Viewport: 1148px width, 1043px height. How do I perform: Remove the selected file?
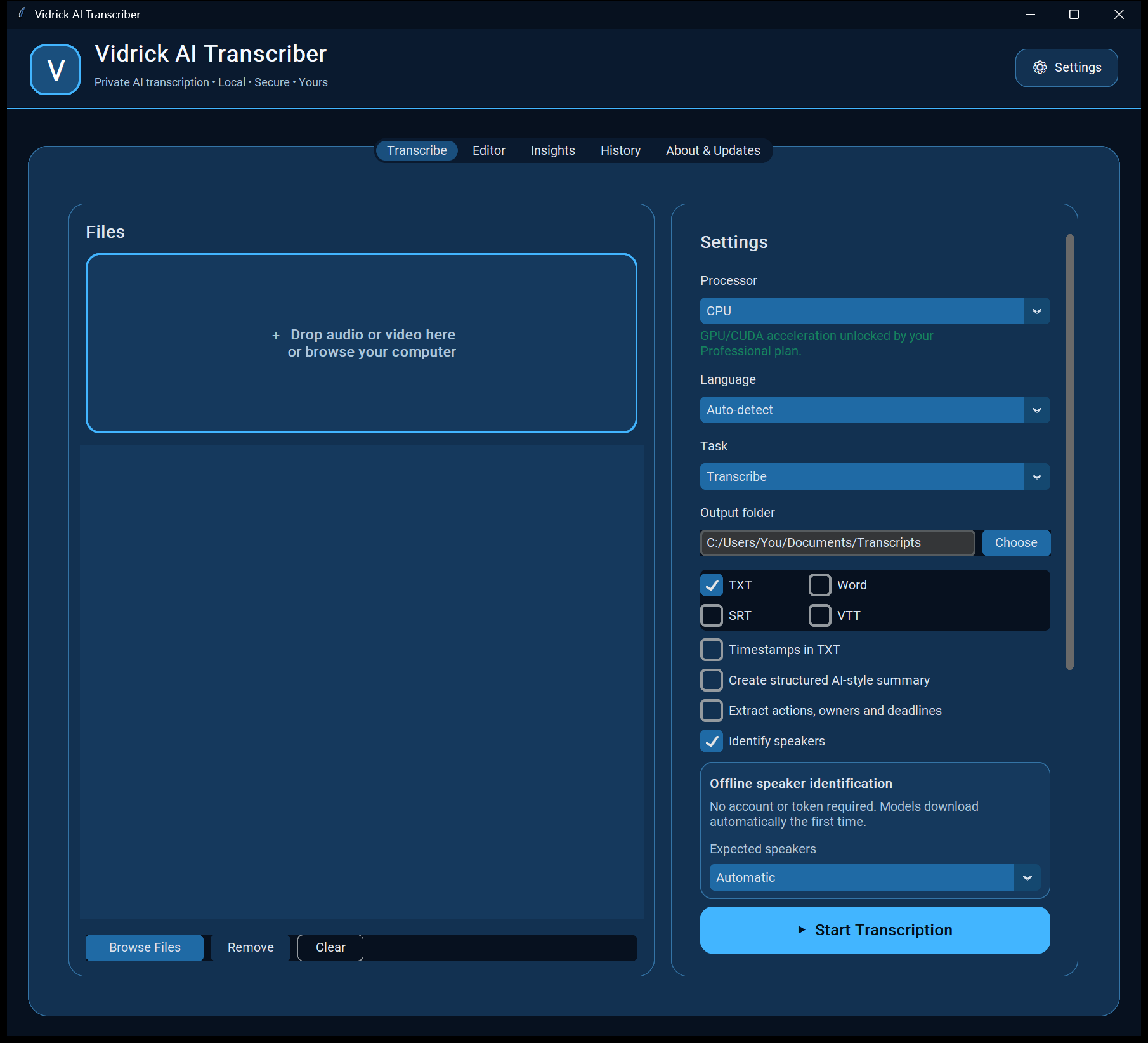(251, 948)
